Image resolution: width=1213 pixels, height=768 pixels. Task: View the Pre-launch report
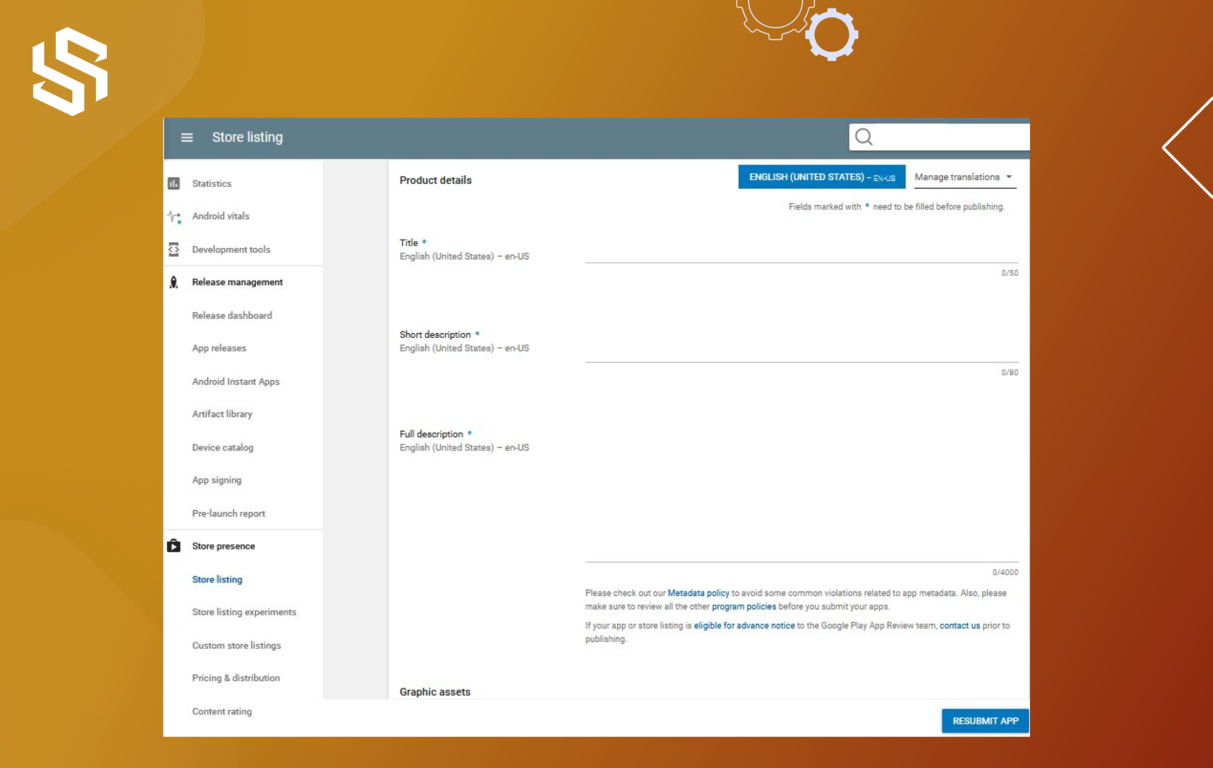pyautogui.click(x=228, y=514)
